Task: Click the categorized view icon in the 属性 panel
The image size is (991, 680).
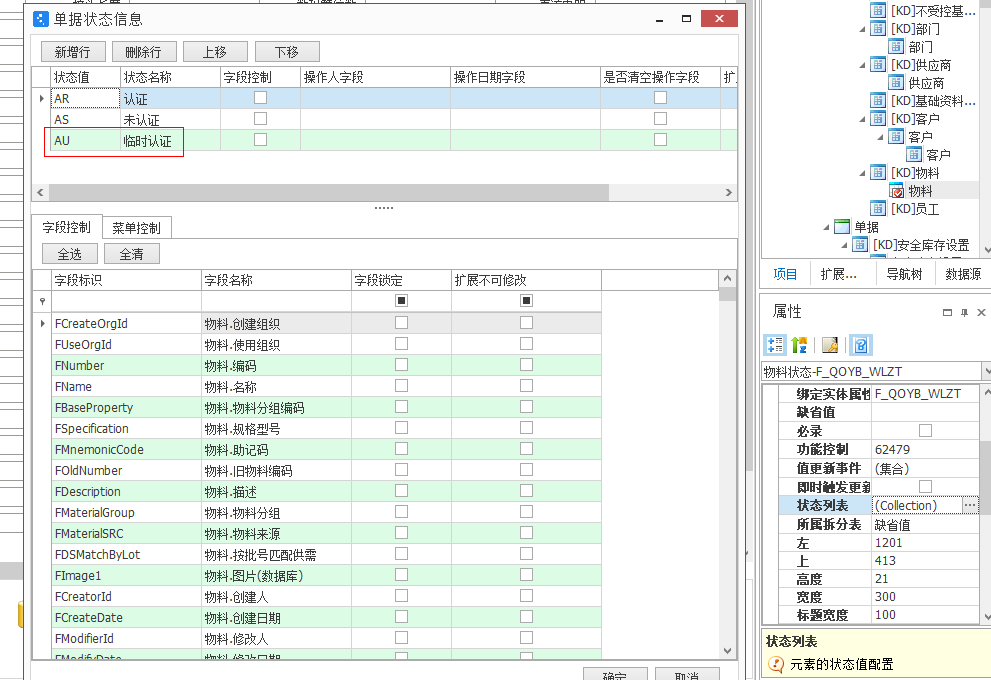Action: click(x=775, y=345)
